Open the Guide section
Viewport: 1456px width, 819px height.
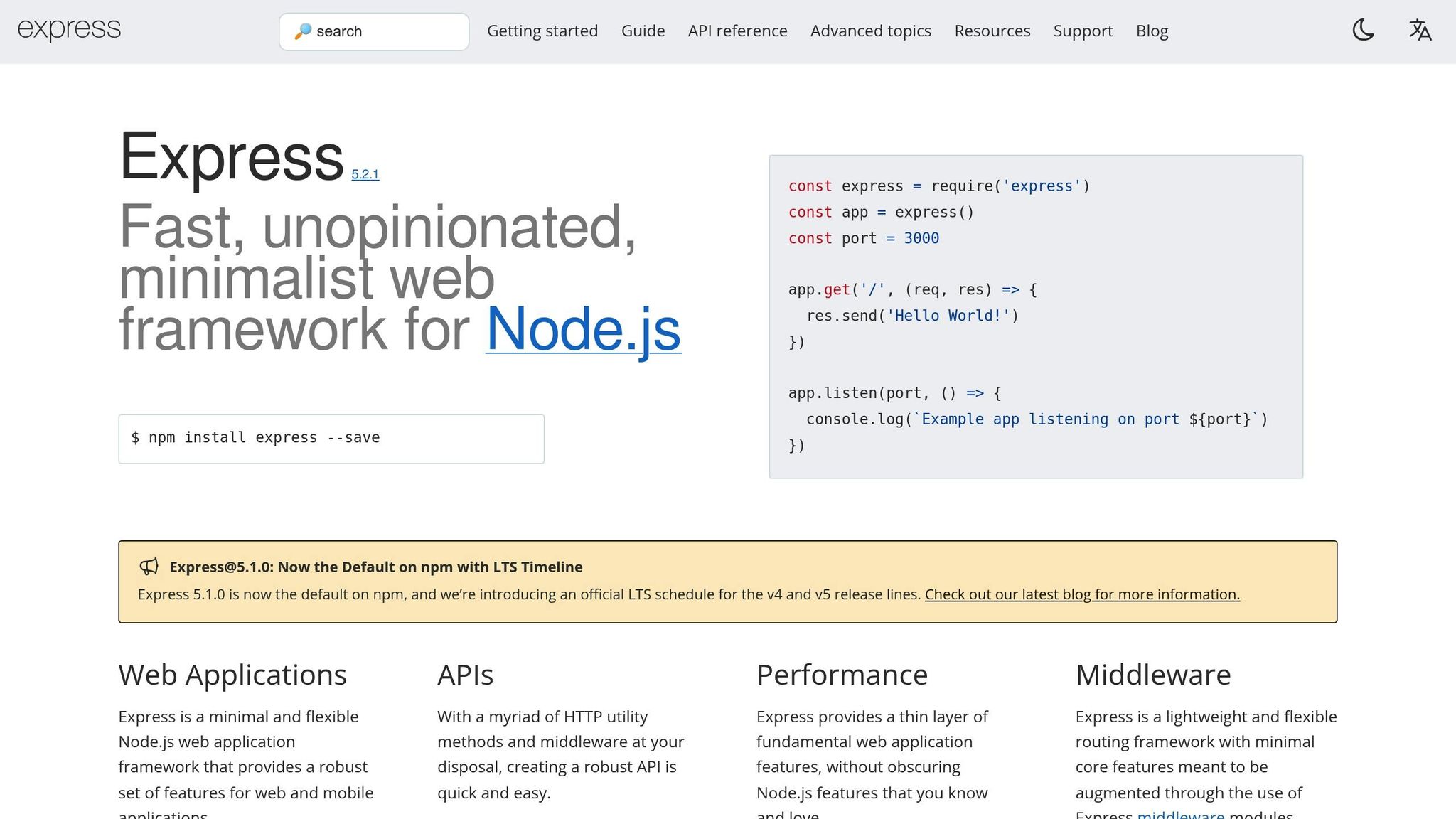pyautogui.click(x=643, y=31)
